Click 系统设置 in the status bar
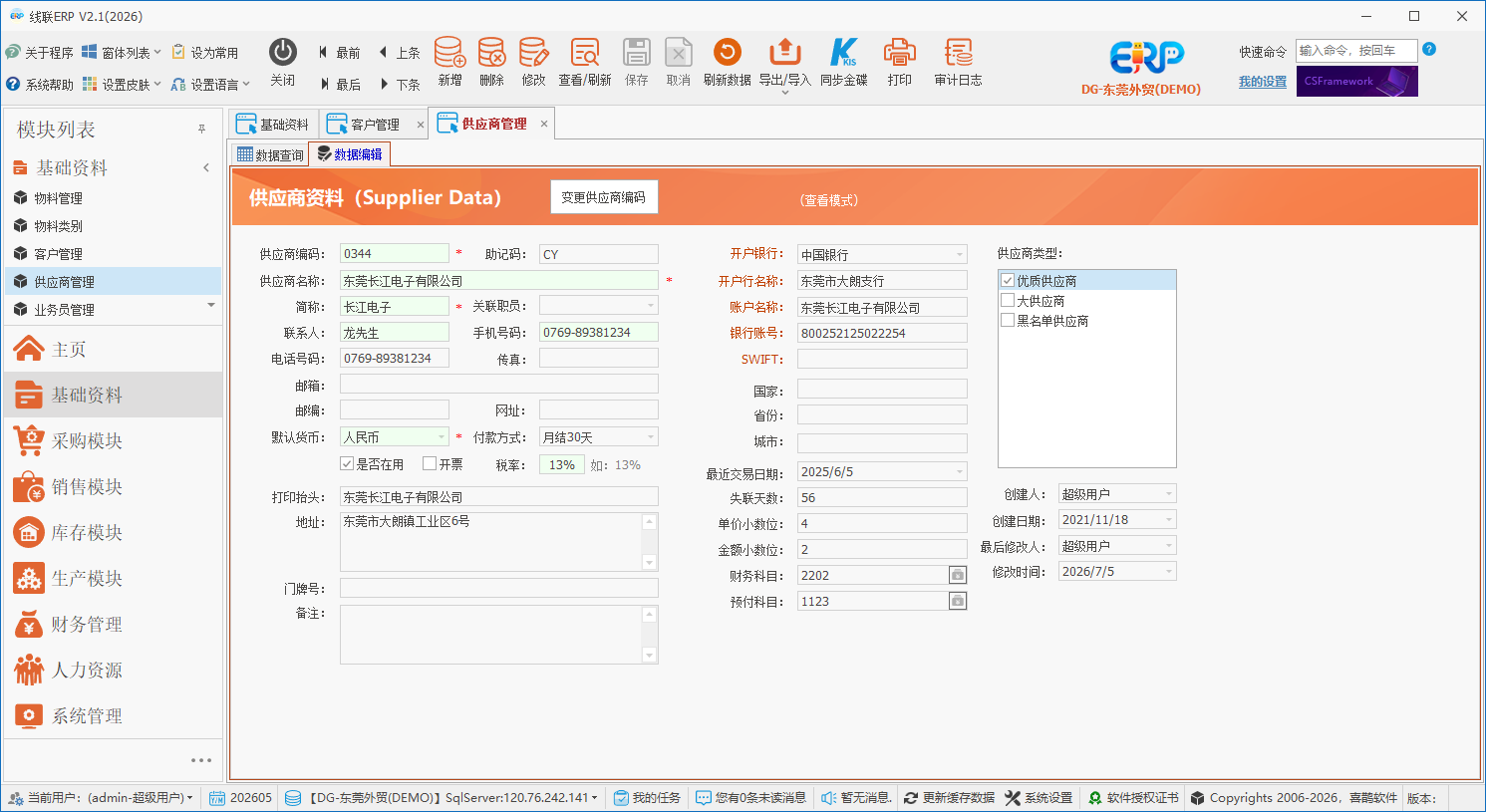The width and height of the screenshot is (1486, 812). (x=1039, y=798)
